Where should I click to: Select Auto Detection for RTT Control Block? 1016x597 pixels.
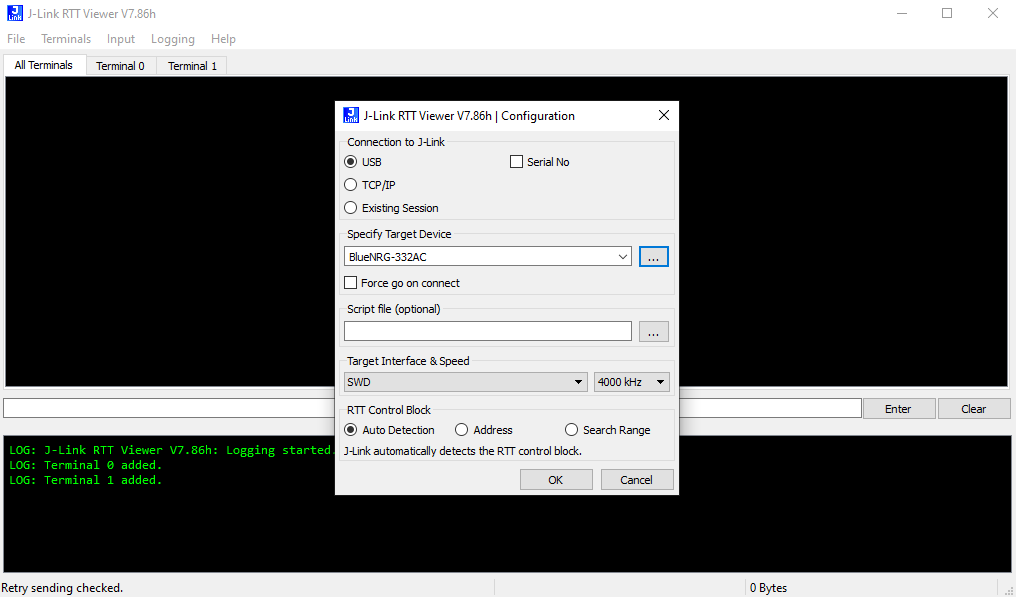pos(351,430)
